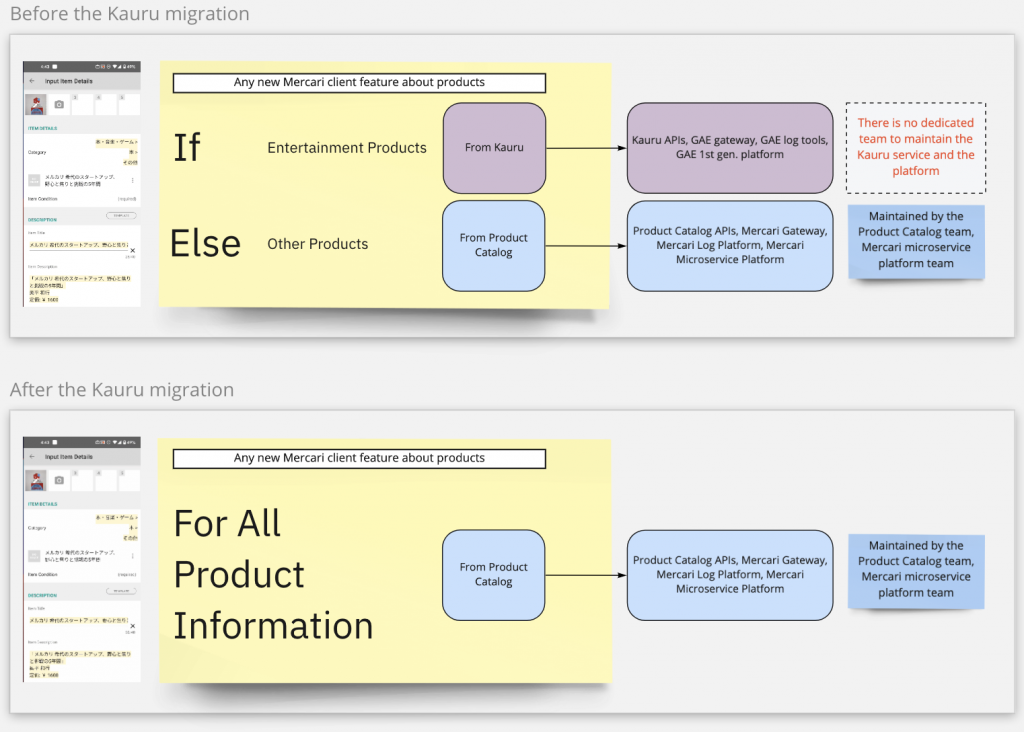Select the product photo thumbnail in Before-migration phone

35,104
